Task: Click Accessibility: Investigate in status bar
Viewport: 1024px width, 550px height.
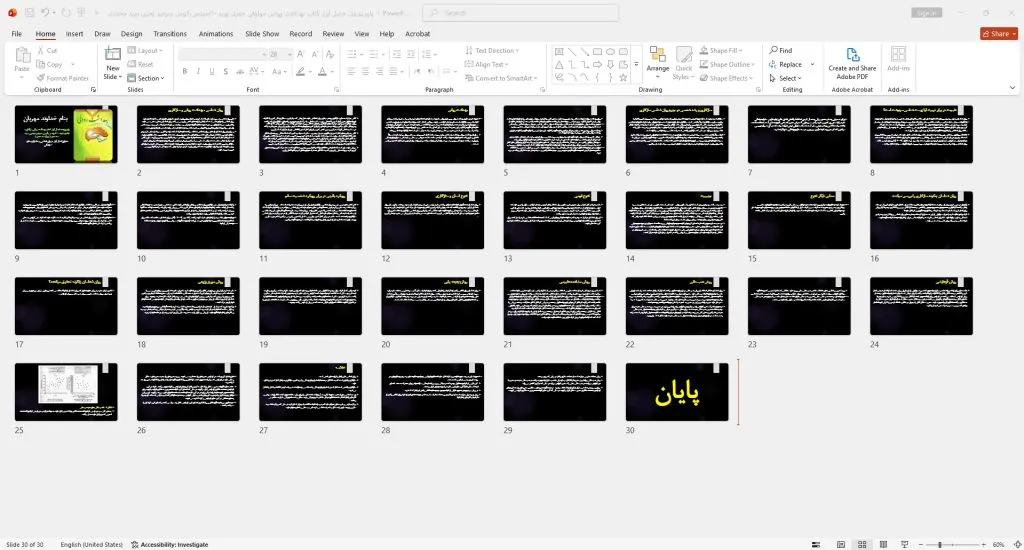Action: coord(169,544)
